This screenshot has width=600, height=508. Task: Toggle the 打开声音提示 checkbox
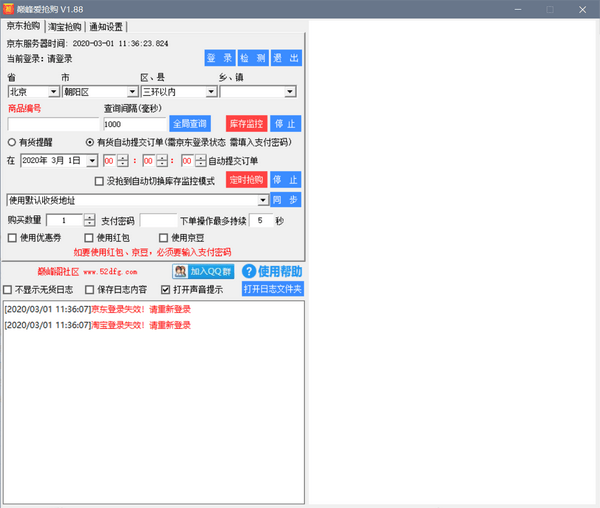(x=166, y=290)
